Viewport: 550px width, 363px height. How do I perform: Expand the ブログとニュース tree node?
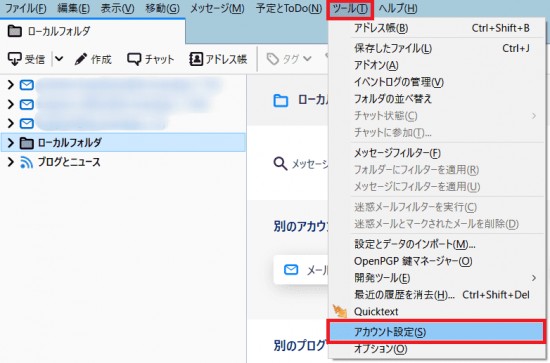coord(11,162)
